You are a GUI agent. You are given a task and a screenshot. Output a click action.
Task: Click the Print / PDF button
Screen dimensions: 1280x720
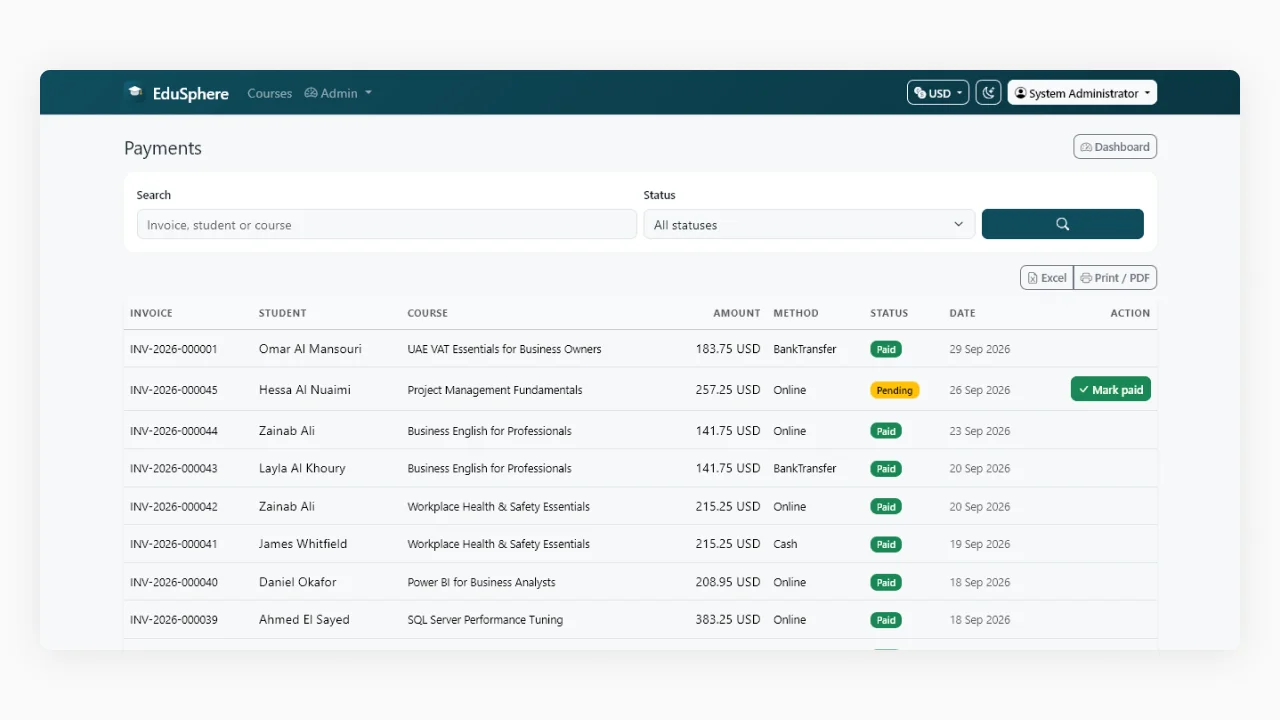(x=1115, y=278)
